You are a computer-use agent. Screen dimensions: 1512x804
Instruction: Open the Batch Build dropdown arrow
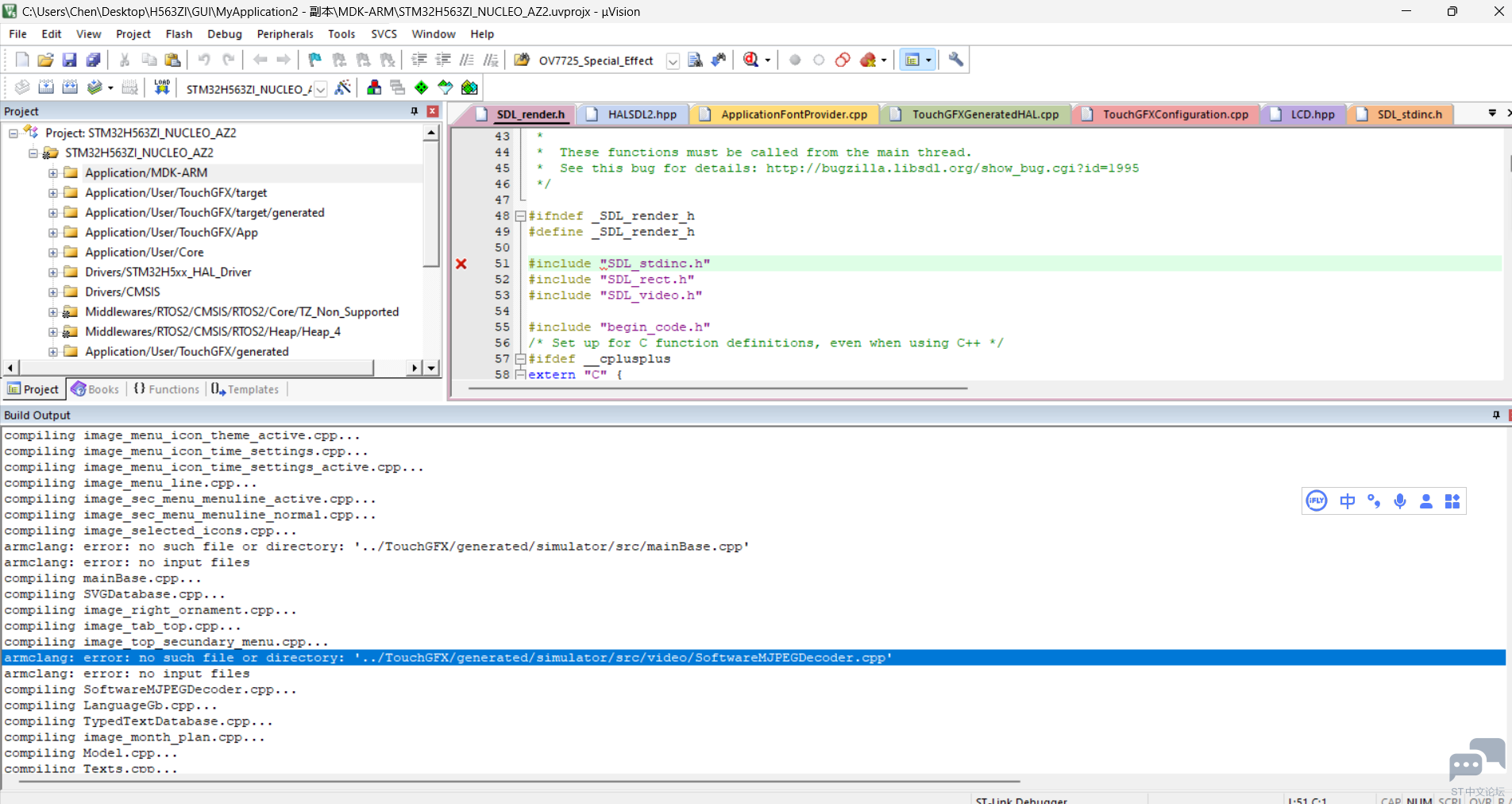click(110, 87)
